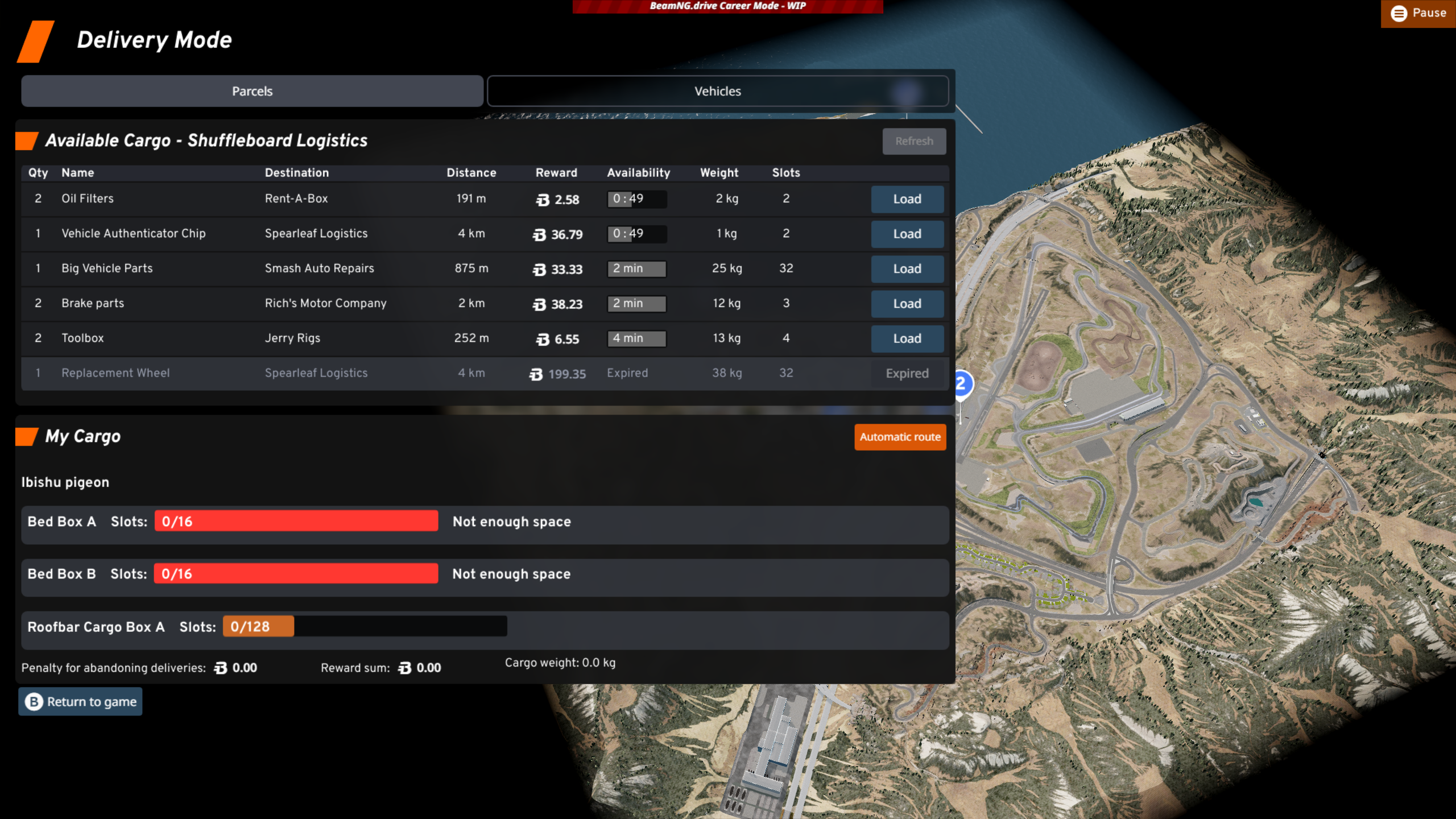The width and height of the screenshot is (1456, 819).
Task: Select the Toolbox row name
Action: 82,338
